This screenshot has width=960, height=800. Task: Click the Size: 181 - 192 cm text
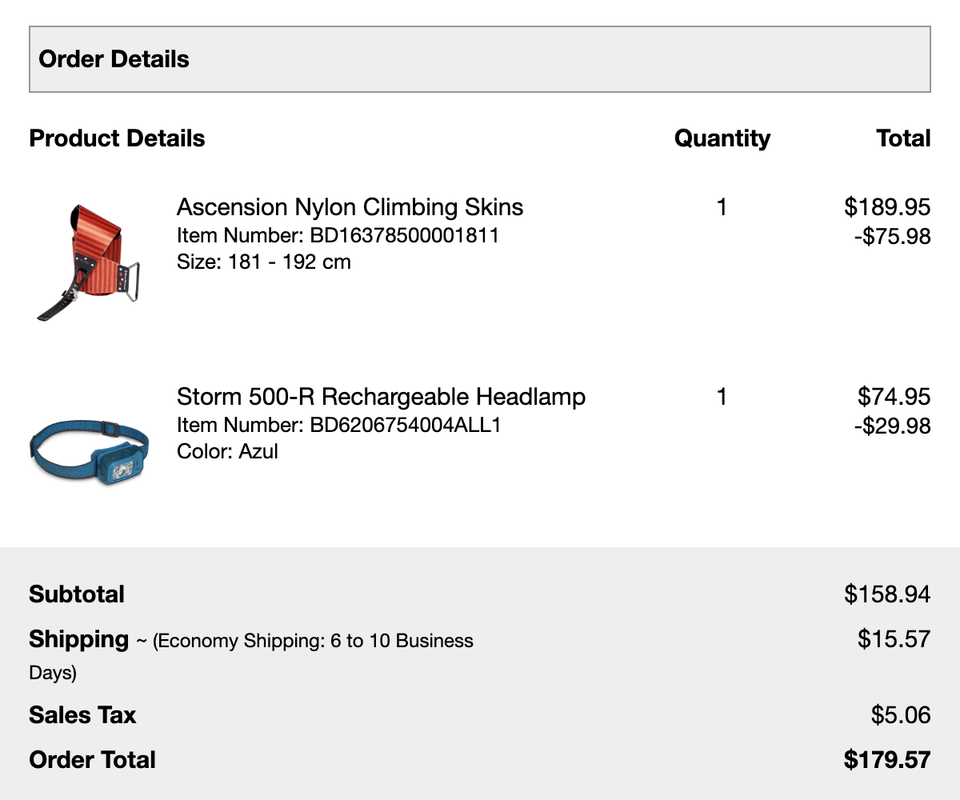coord(264,262)
